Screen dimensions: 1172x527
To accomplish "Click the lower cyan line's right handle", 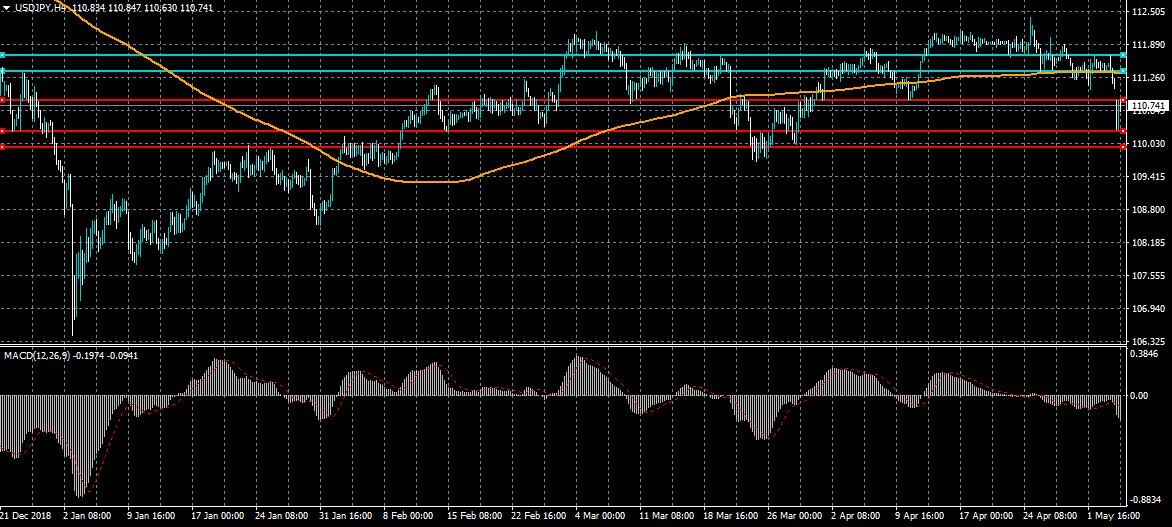I will (1123, 71).
